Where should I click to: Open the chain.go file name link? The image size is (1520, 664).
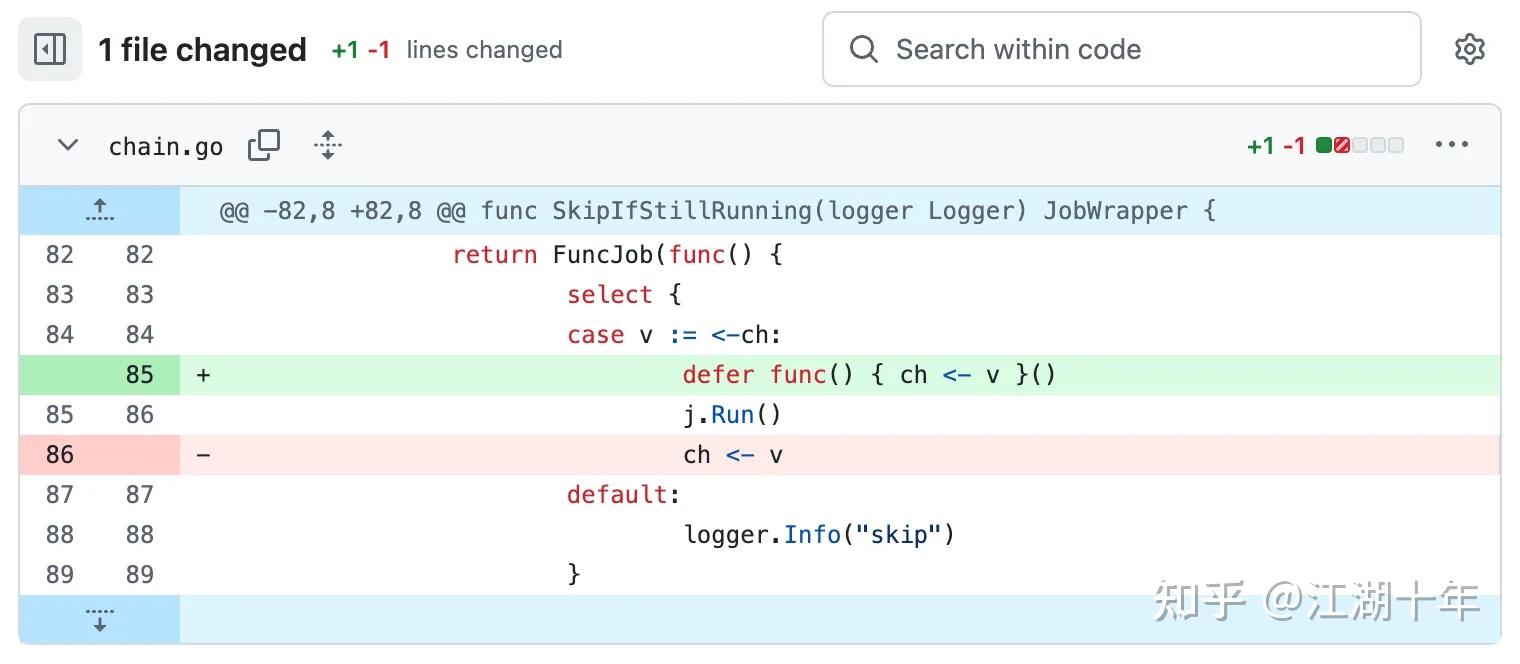pyautogui.click(x=166, y=147)
